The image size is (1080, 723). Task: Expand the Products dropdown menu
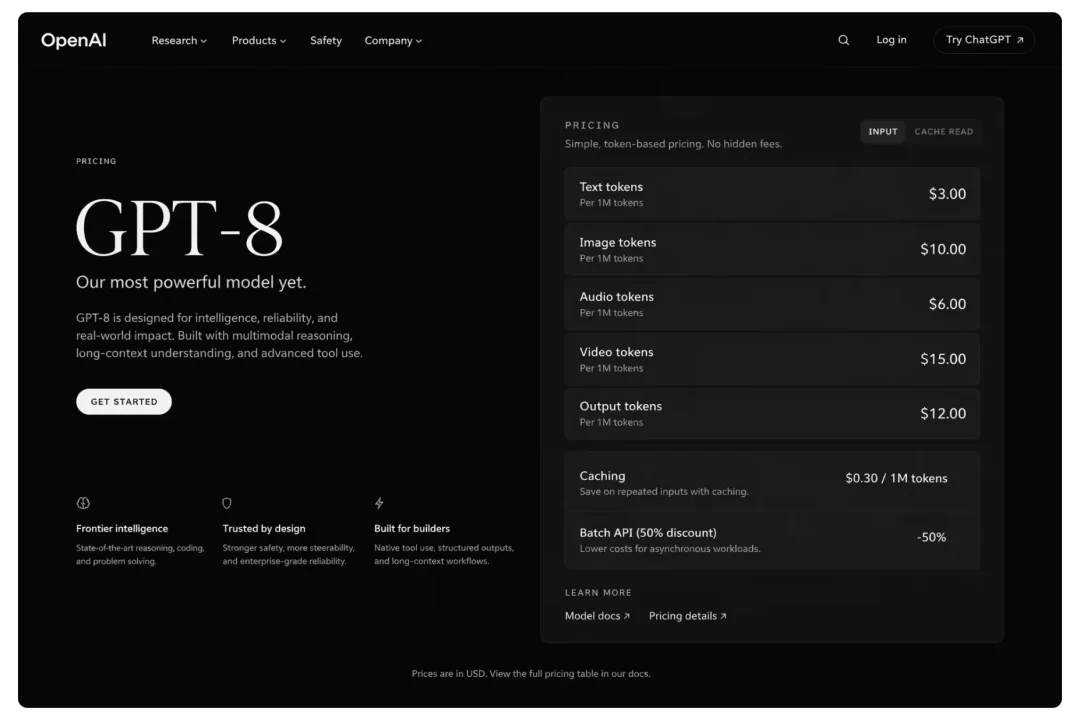pyautogui.click(x=259, y=41)
